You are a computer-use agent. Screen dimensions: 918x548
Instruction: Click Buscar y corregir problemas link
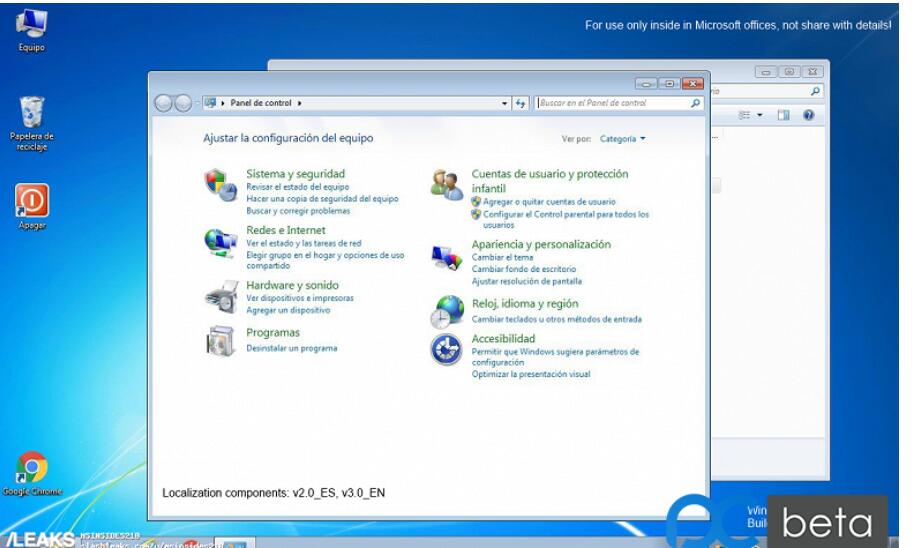click(298, 211)
